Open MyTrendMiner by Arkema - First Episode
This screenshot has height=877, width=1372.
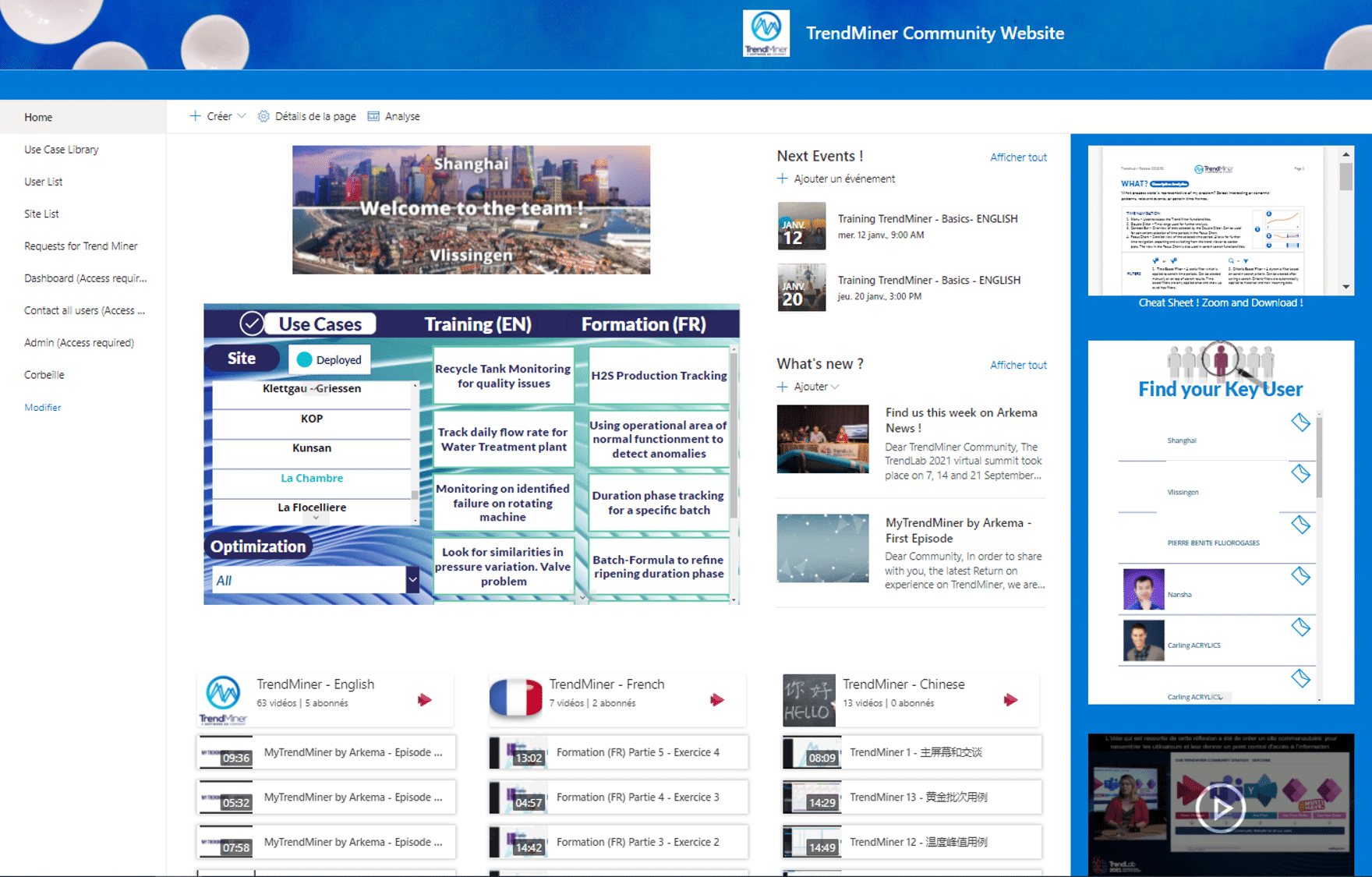pyautogui.click(x=959, y=530)
